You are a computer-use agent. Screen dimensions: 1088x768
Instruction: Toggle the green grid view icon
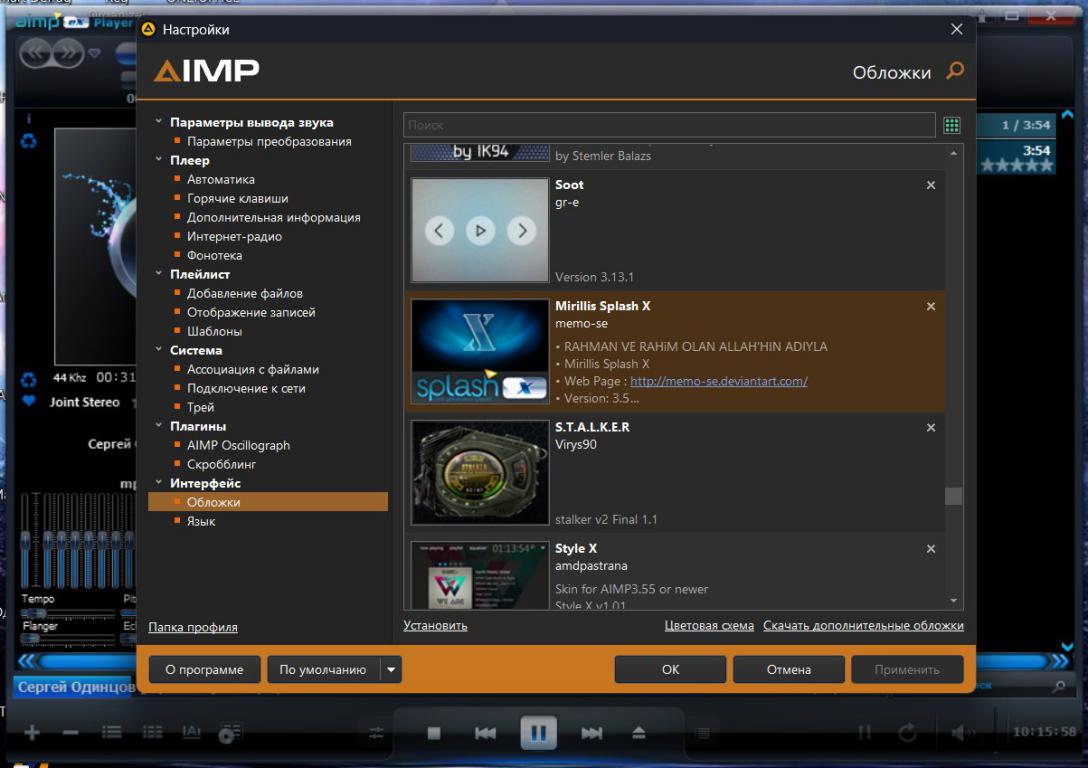(951, 125)
